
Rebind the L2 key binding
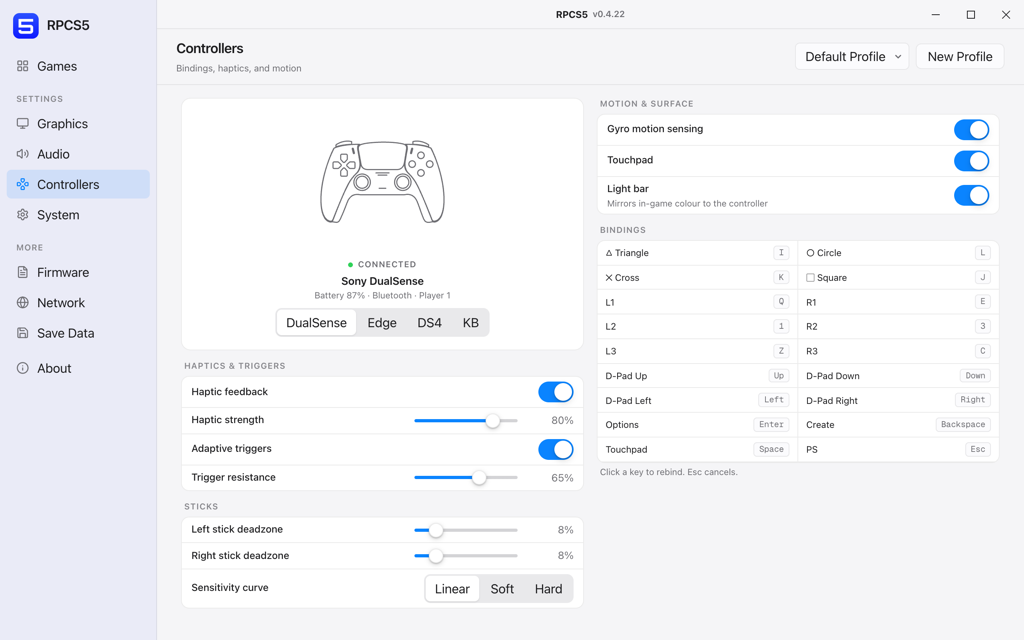(781, 326)
